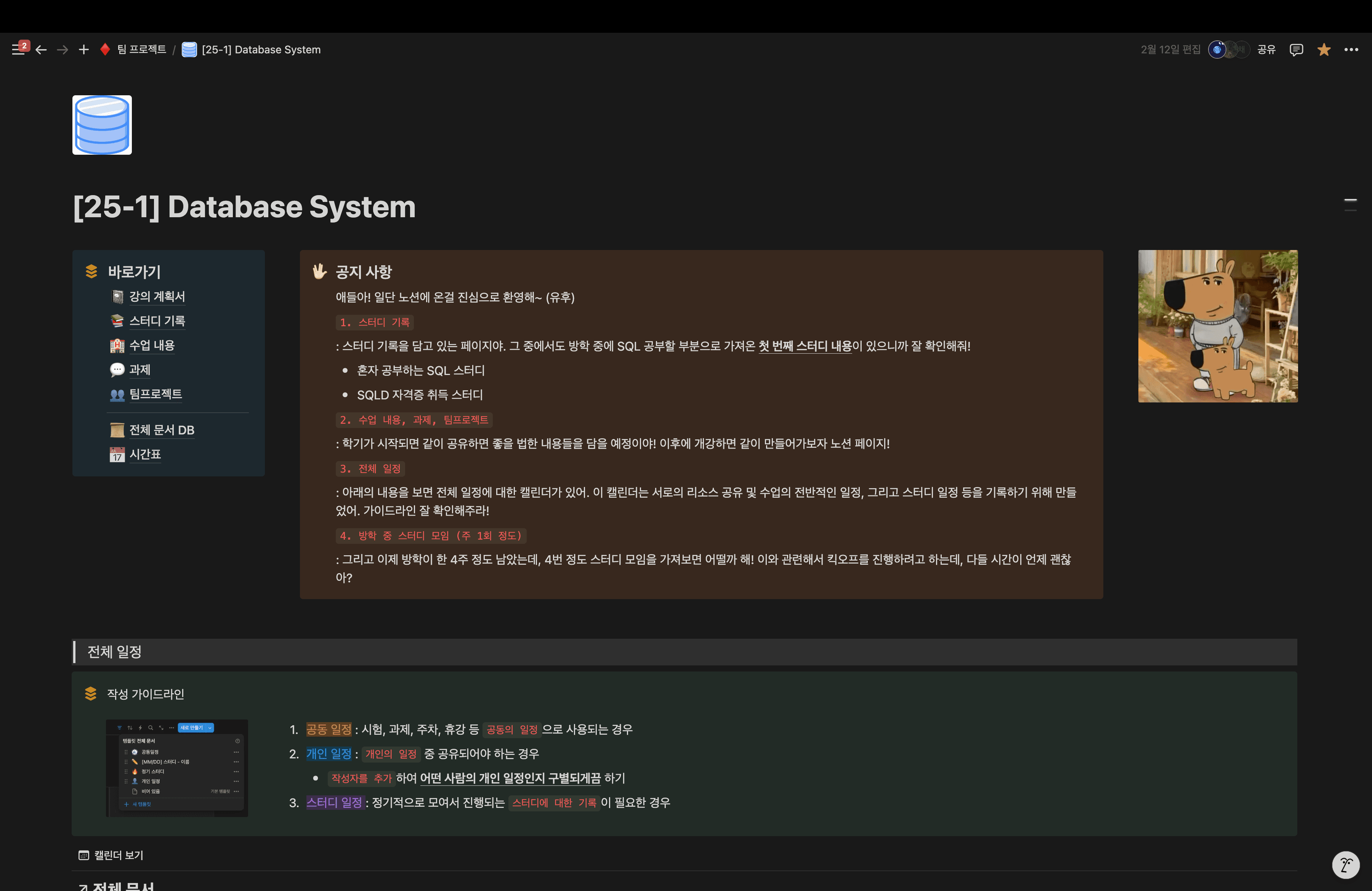The height and width of the screenshot is (891, 1372).
Task: Click the collaborator avatars in top bar
Action: tap(1228, 50)
